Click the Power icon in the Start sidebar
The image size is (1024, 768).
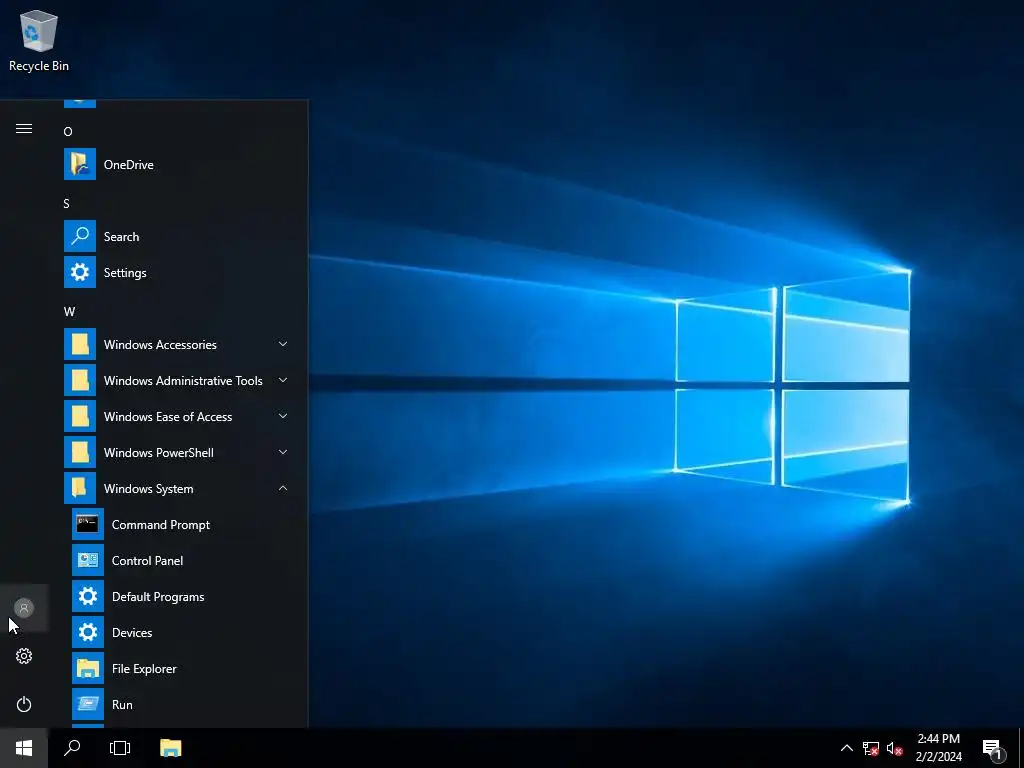click(x=24, y=704)
